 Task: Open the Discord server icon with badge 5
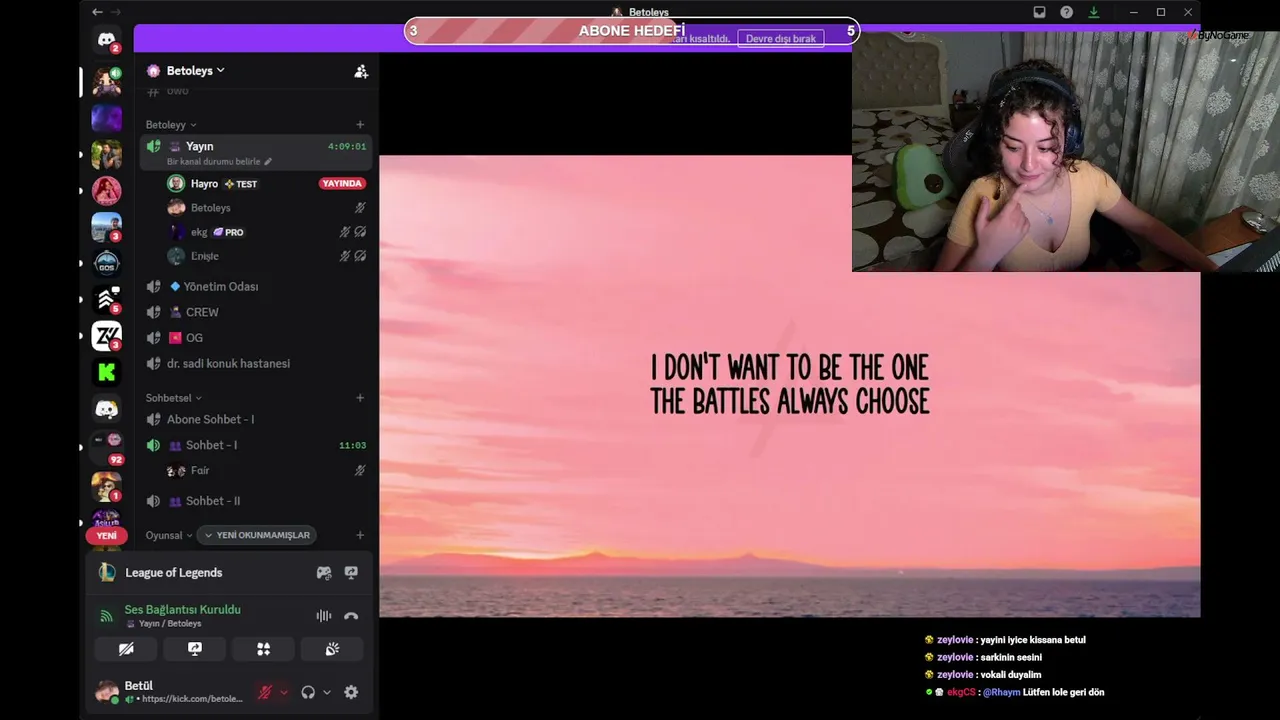coord(107,300)
